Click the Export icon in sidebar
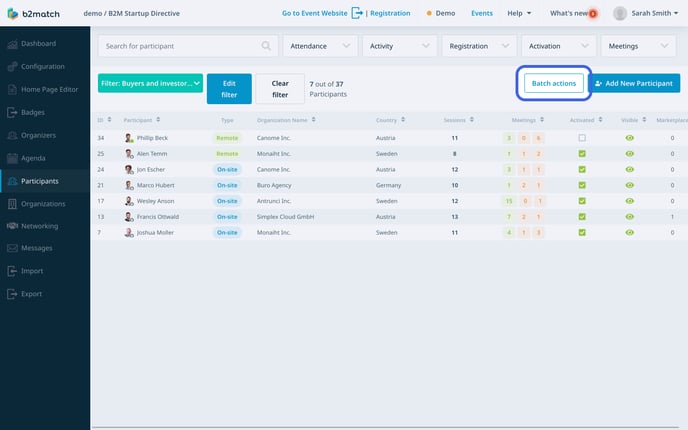The height and width of the screenshot is (430, 688). click(12, 294)
